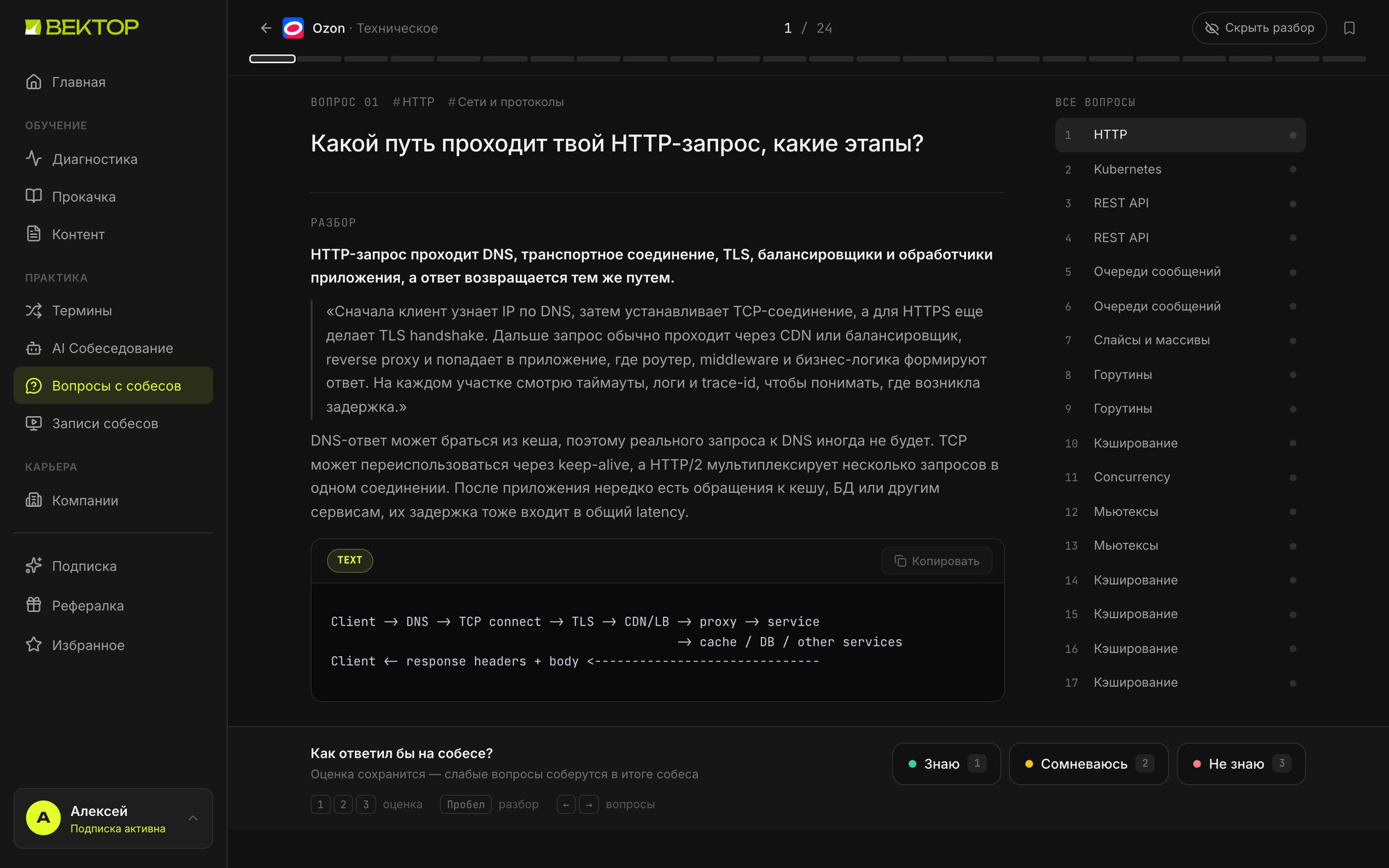The width and height of the screenshot is (1389, 868).
Task: Open Подписка page
Action: pyautogui.click(x=113, y=566)
